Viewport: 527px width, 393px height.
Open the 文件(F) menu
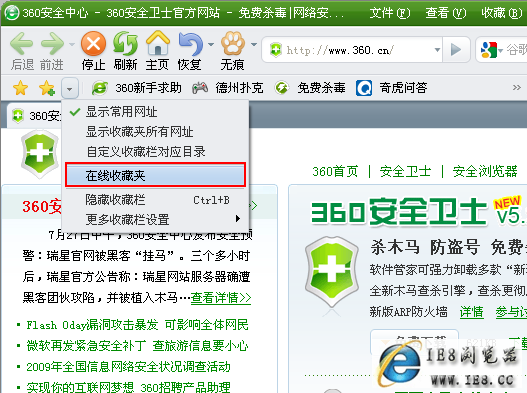click(390, 13)
